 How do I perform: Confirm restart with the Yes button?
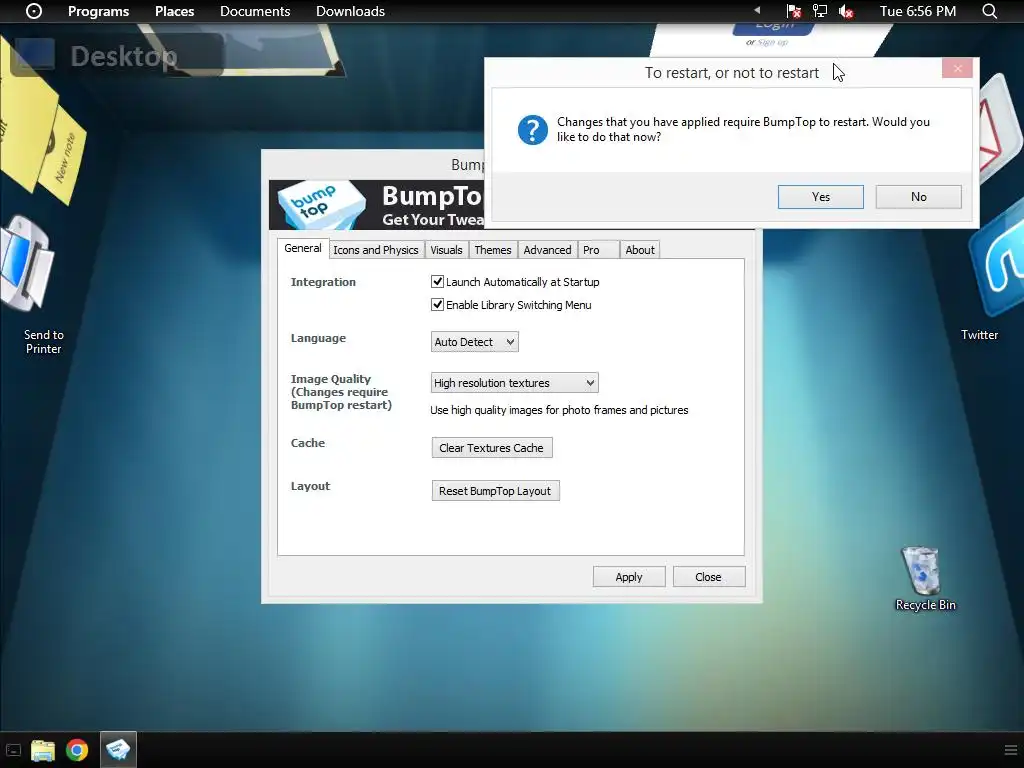820,197
